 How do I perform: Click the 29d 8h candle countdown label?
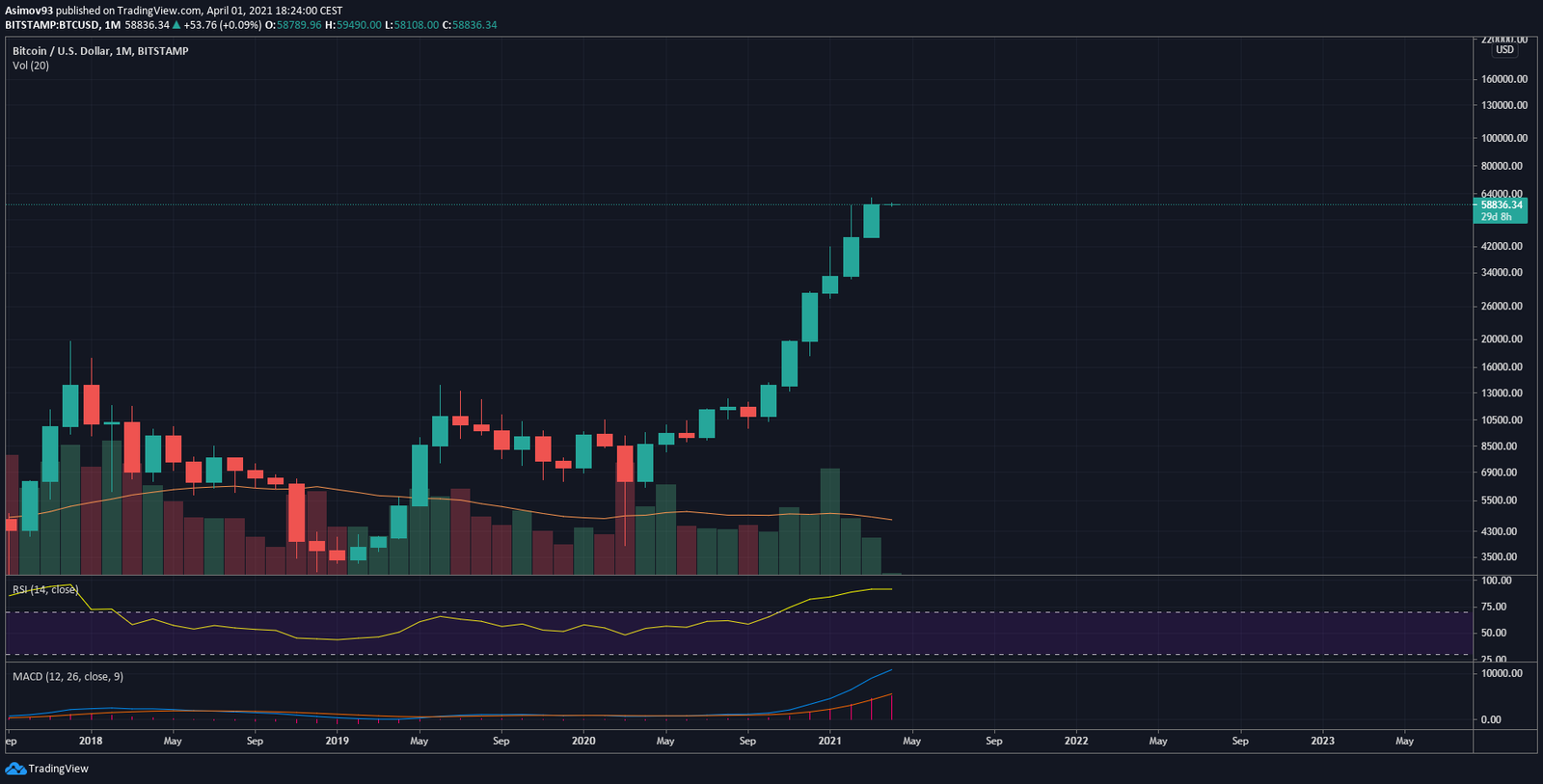[1497, 217]
